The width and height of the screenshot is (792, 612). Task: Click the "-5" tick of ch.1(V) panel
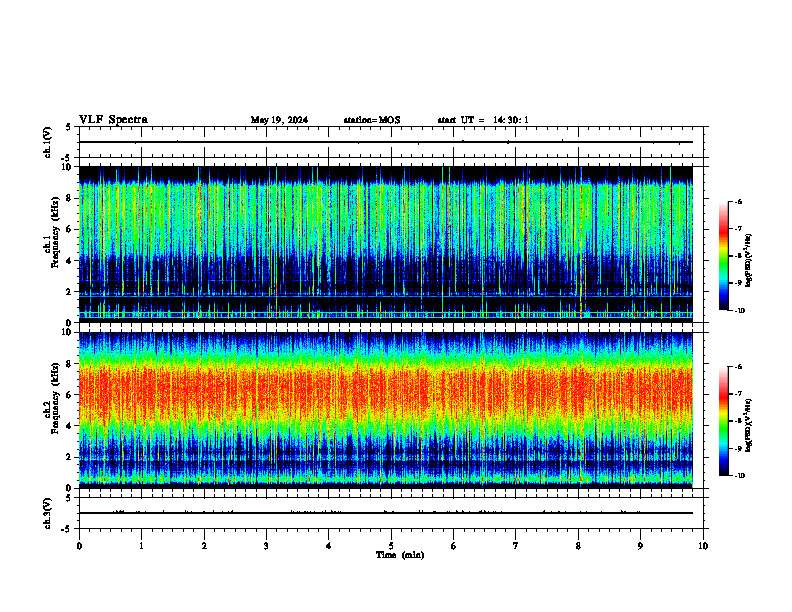[68, 158]
